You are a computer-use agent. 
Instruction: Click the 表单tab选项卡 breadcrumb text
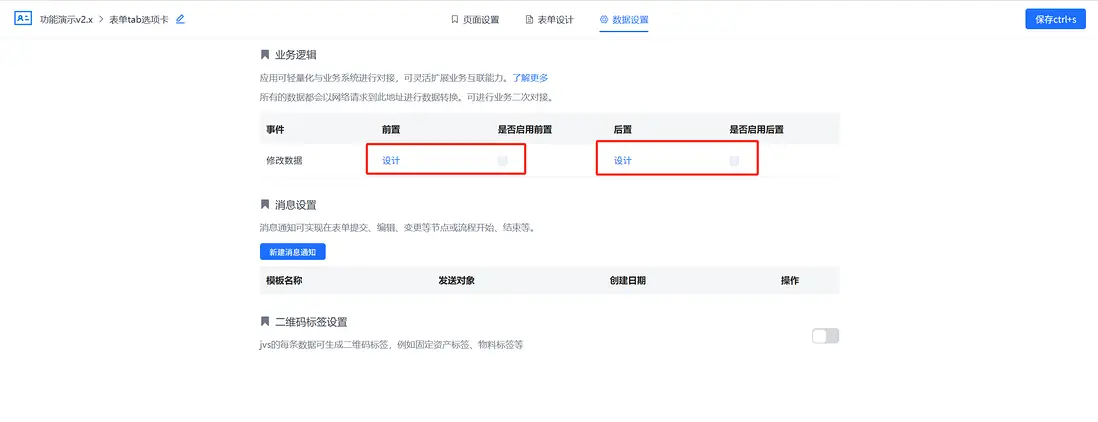pyautogui.click(x=139, y=20)
